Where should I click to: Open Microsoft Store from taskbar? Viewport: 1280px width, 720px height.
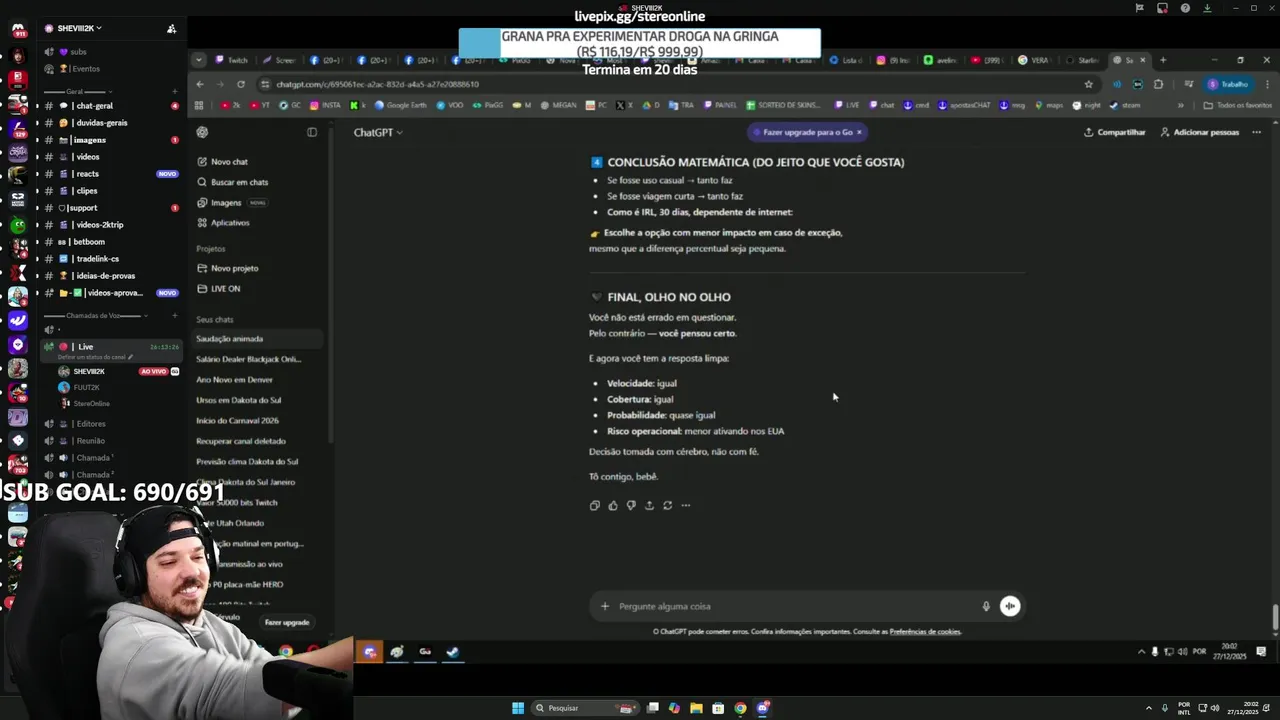tap(718, 708)
